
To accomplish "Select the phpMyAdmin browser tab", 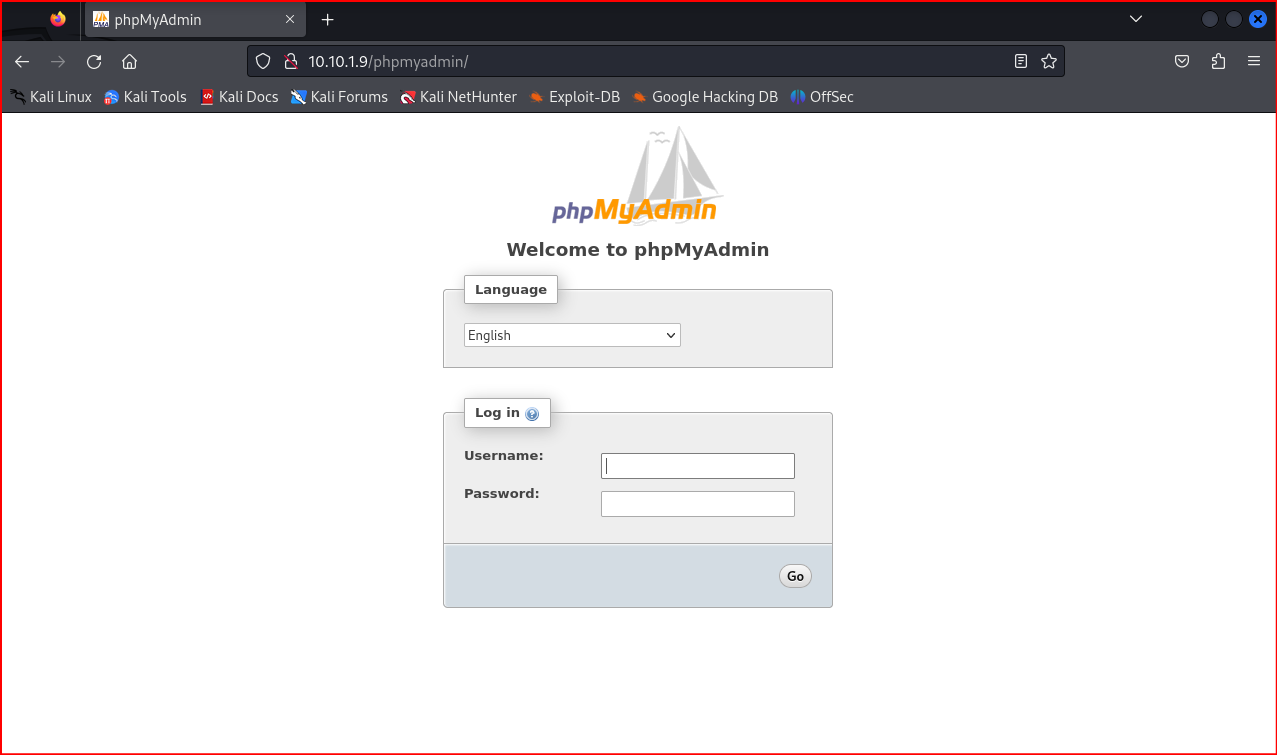I will [185, 20].
